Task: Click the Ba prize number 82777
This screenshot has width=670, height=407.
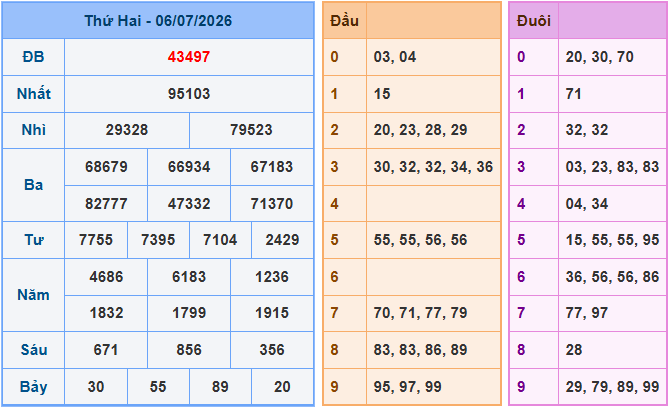Action: pyautogui.click(x=106, y=203)
